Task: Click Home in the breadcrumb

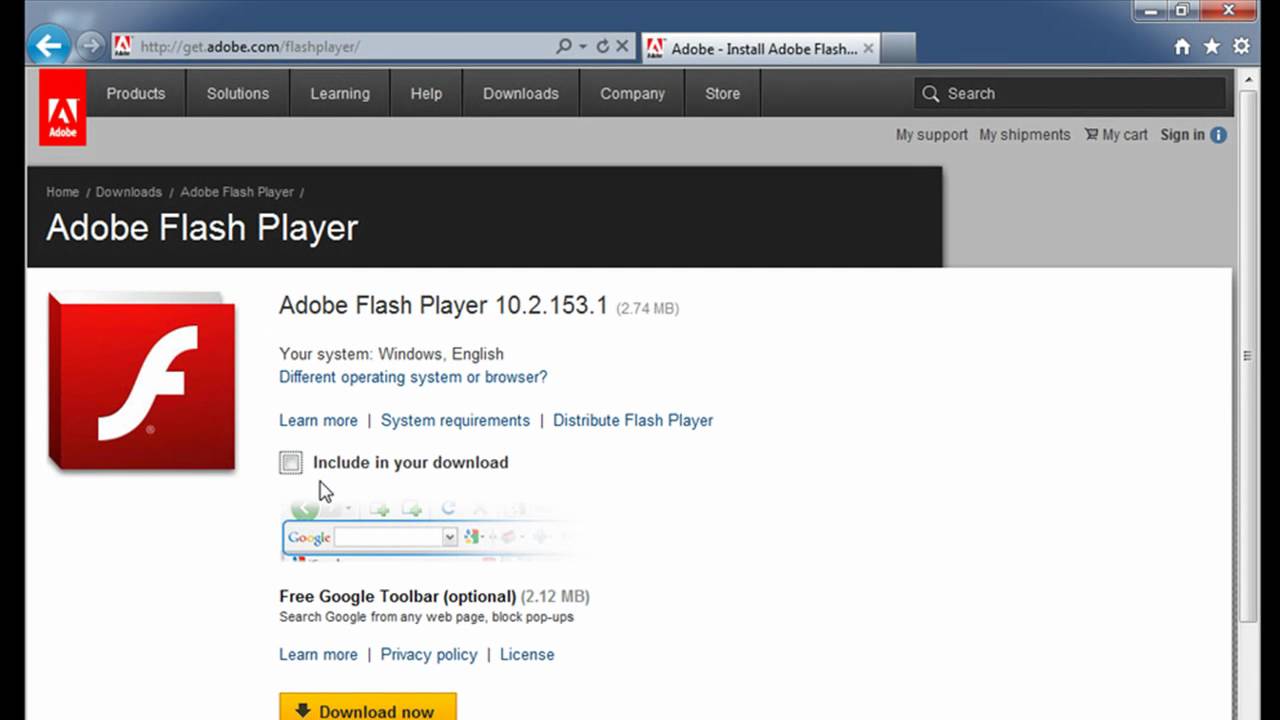Action: [62, 192]
